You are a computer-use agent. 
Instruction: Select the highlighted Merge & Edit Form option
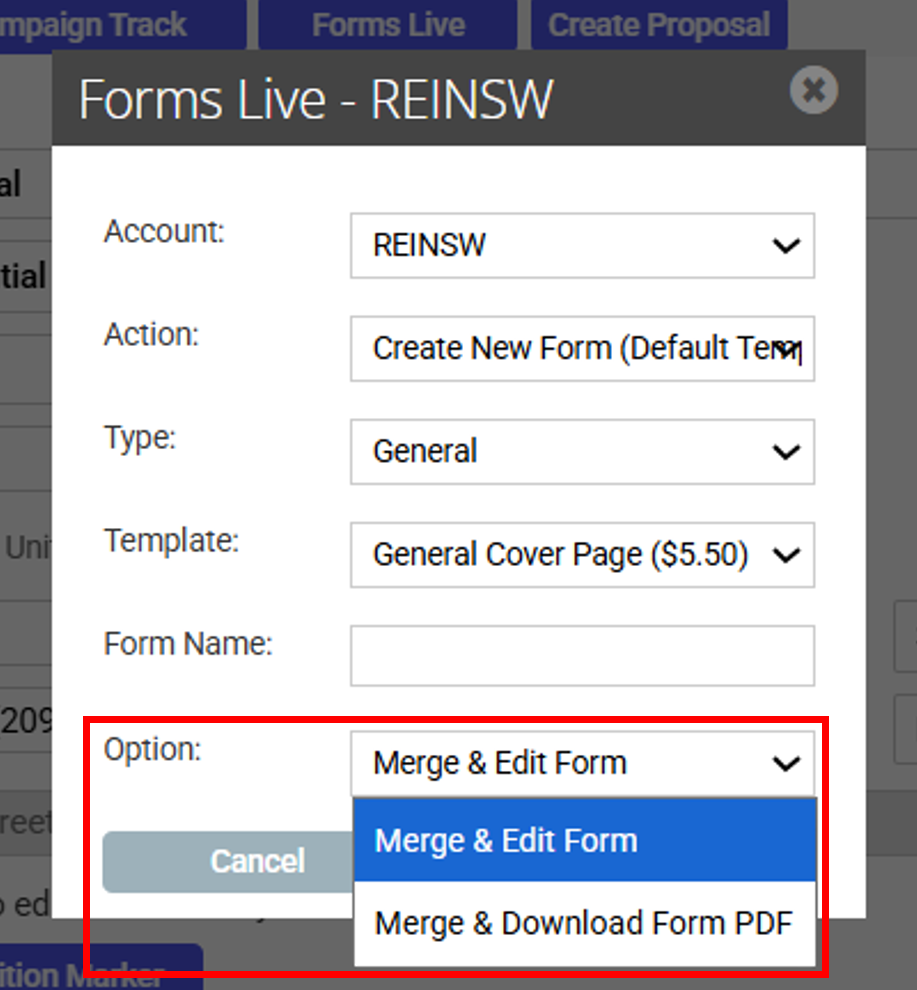pyautogui.click(x=585, y=840)
